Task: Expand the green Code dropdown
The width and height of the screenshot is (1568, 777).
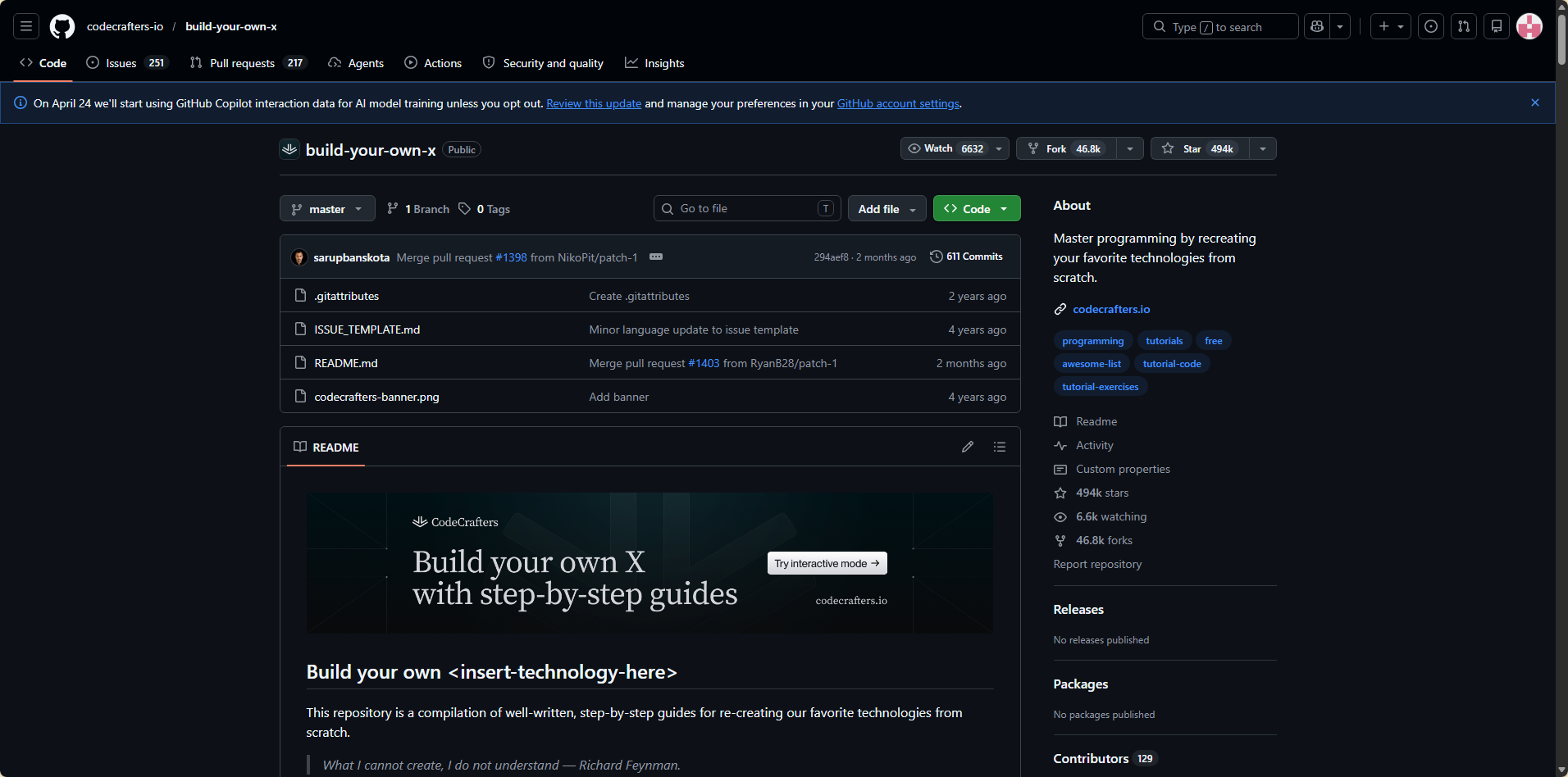Action: click(x=977, y=209)
